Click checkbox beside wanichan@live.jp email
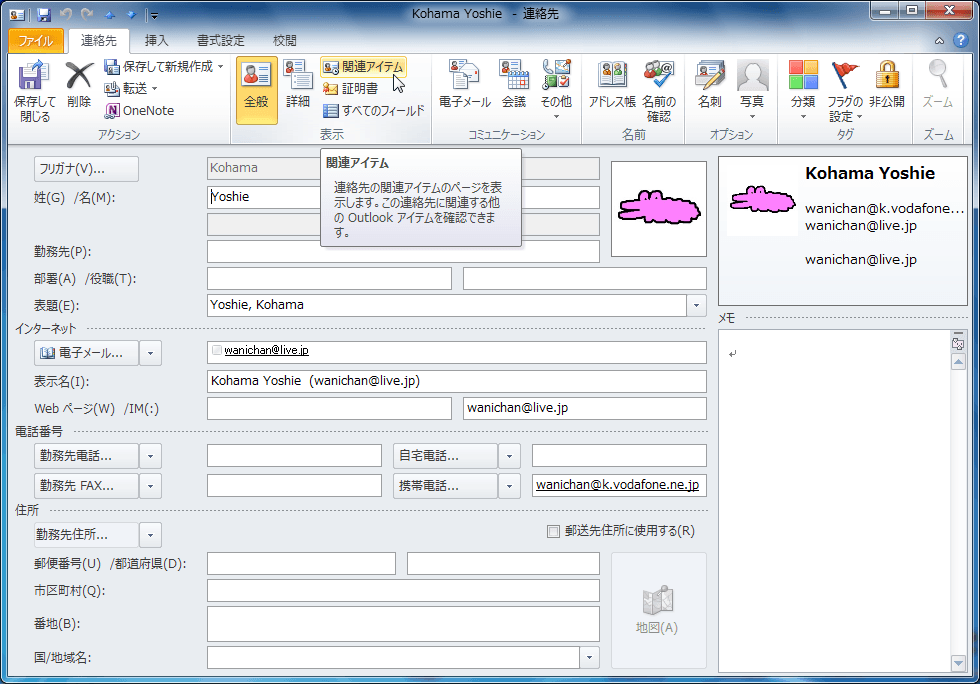The width and height of the screenshot is (980, 684). coord(217,350)
